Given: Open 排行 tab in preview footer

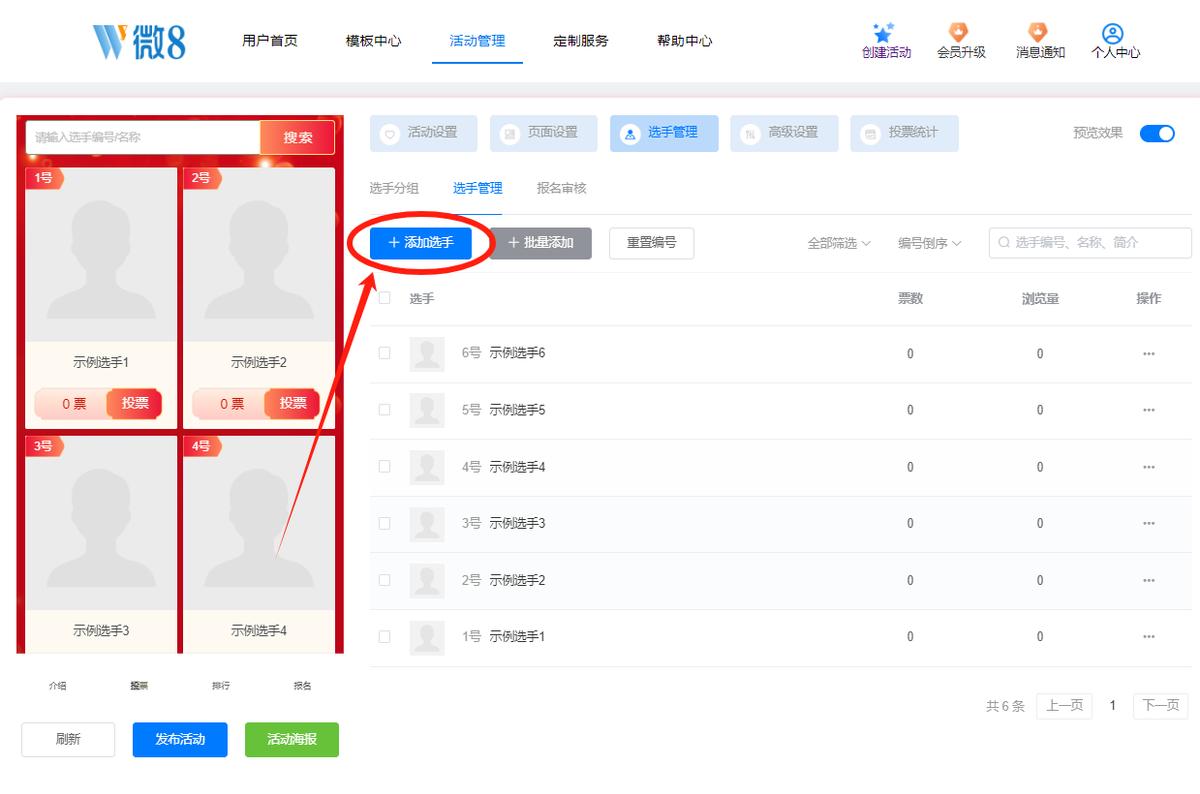Looking at the screenshot, I should 221,686.
